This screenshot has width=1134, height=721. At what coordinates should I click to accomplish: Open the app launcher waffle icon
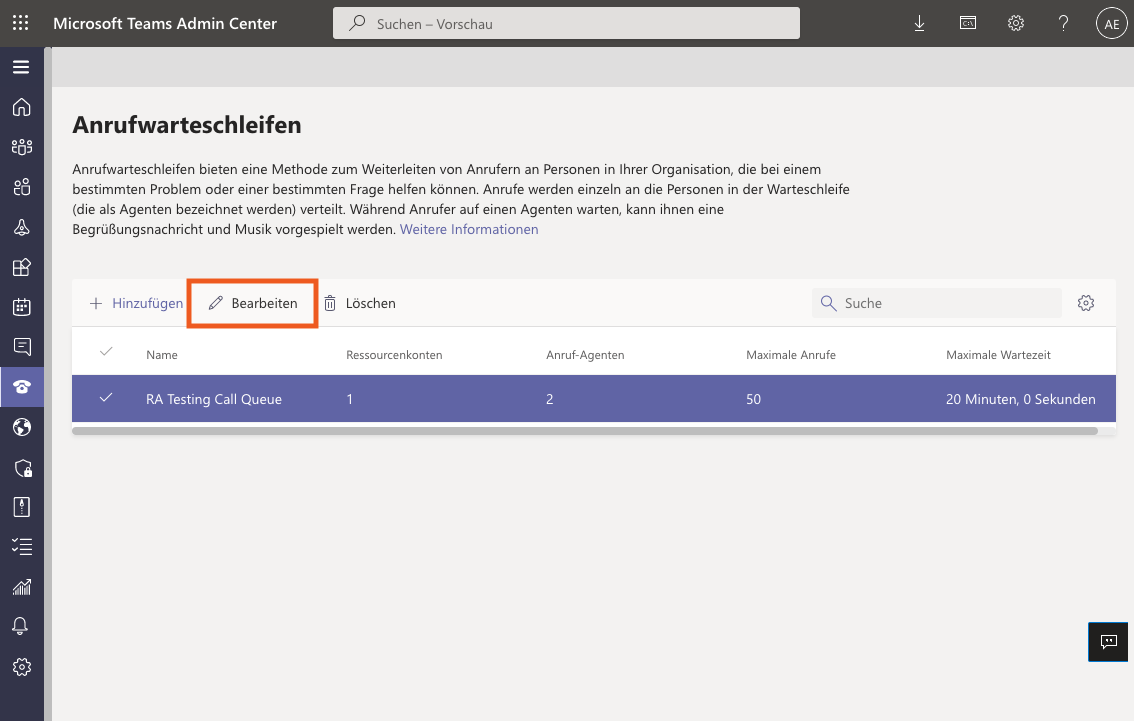coord(20,23)
